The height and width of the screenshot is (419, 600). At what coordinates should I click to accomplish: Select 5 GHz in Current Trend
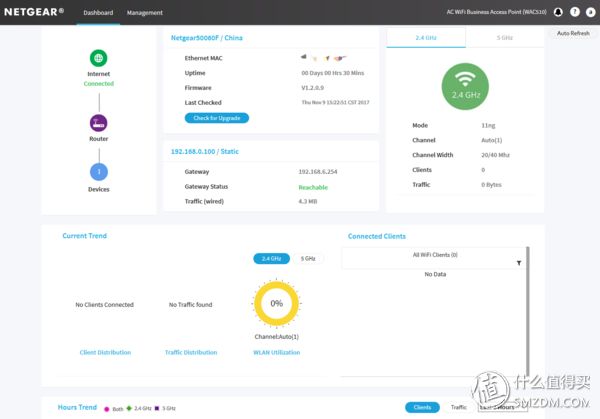point(308,259)
